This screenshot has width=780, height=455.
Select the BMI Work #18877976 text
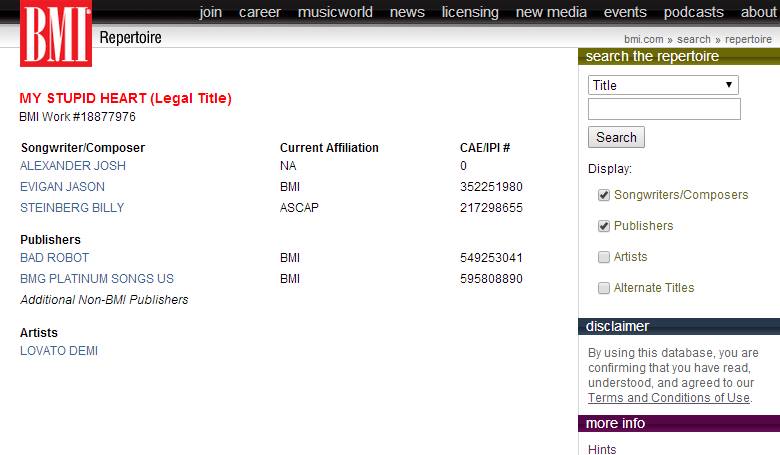[x=77, y=117]
